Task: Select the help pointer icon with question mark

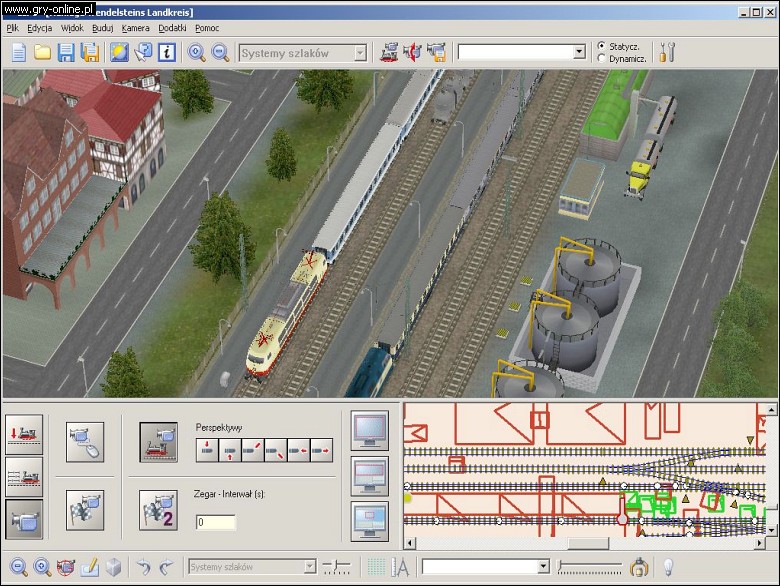Action: click(x=143, y=52)
